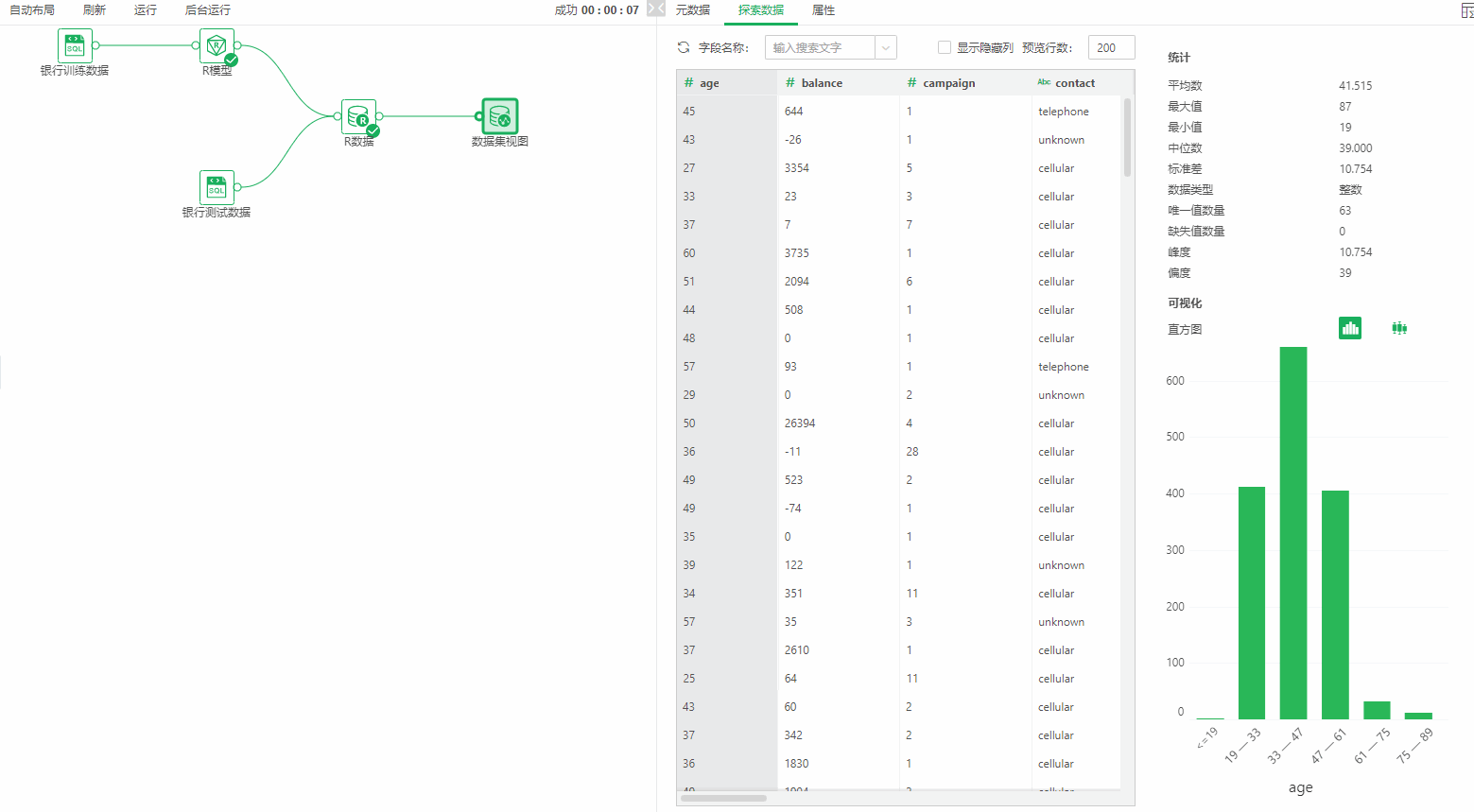
Task: Refresh the field list with circular arrow icon
Action: [682, 45]
